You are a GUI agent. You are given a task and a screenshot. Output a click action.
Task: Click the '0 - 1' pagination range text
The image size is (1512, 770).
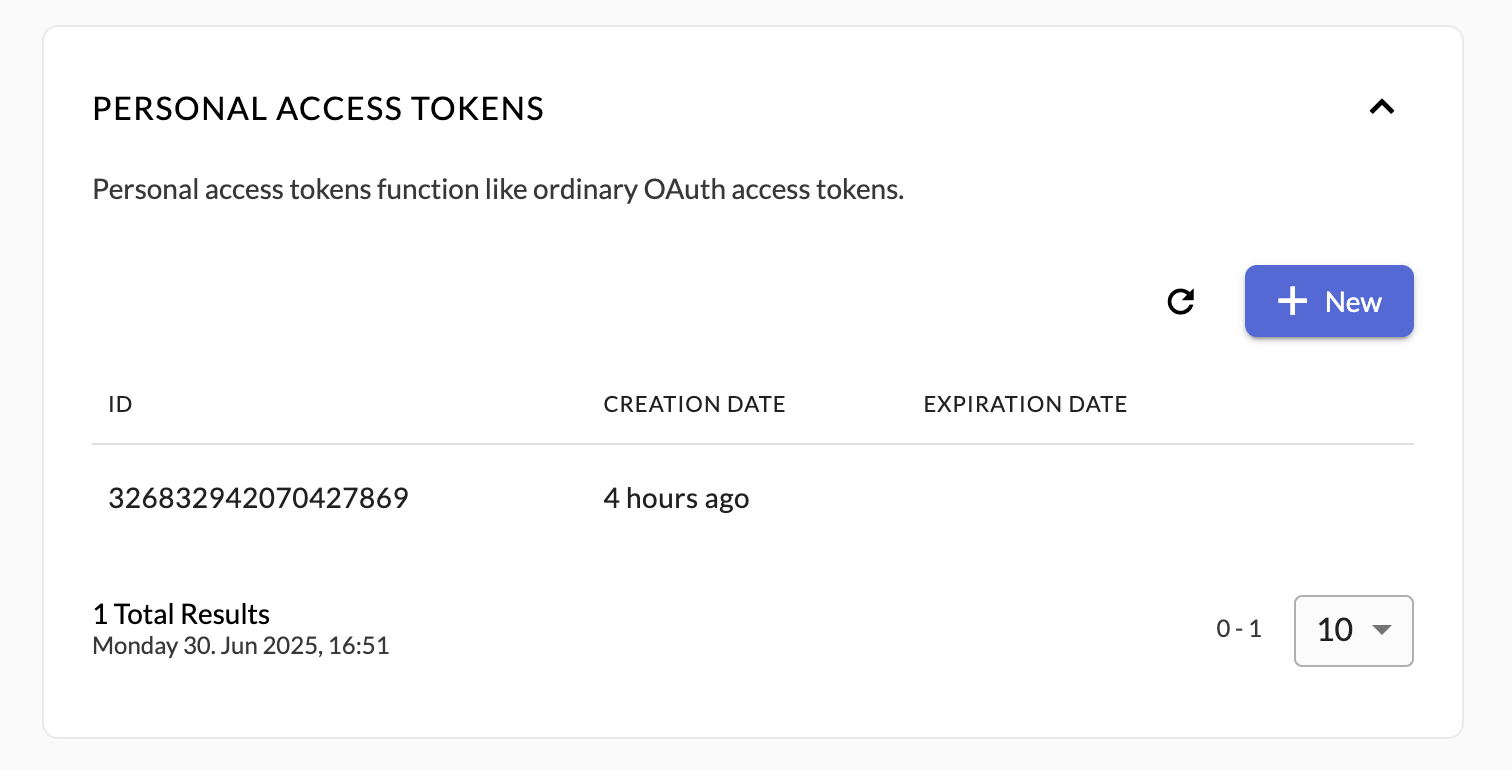(x=1239, y=629)
